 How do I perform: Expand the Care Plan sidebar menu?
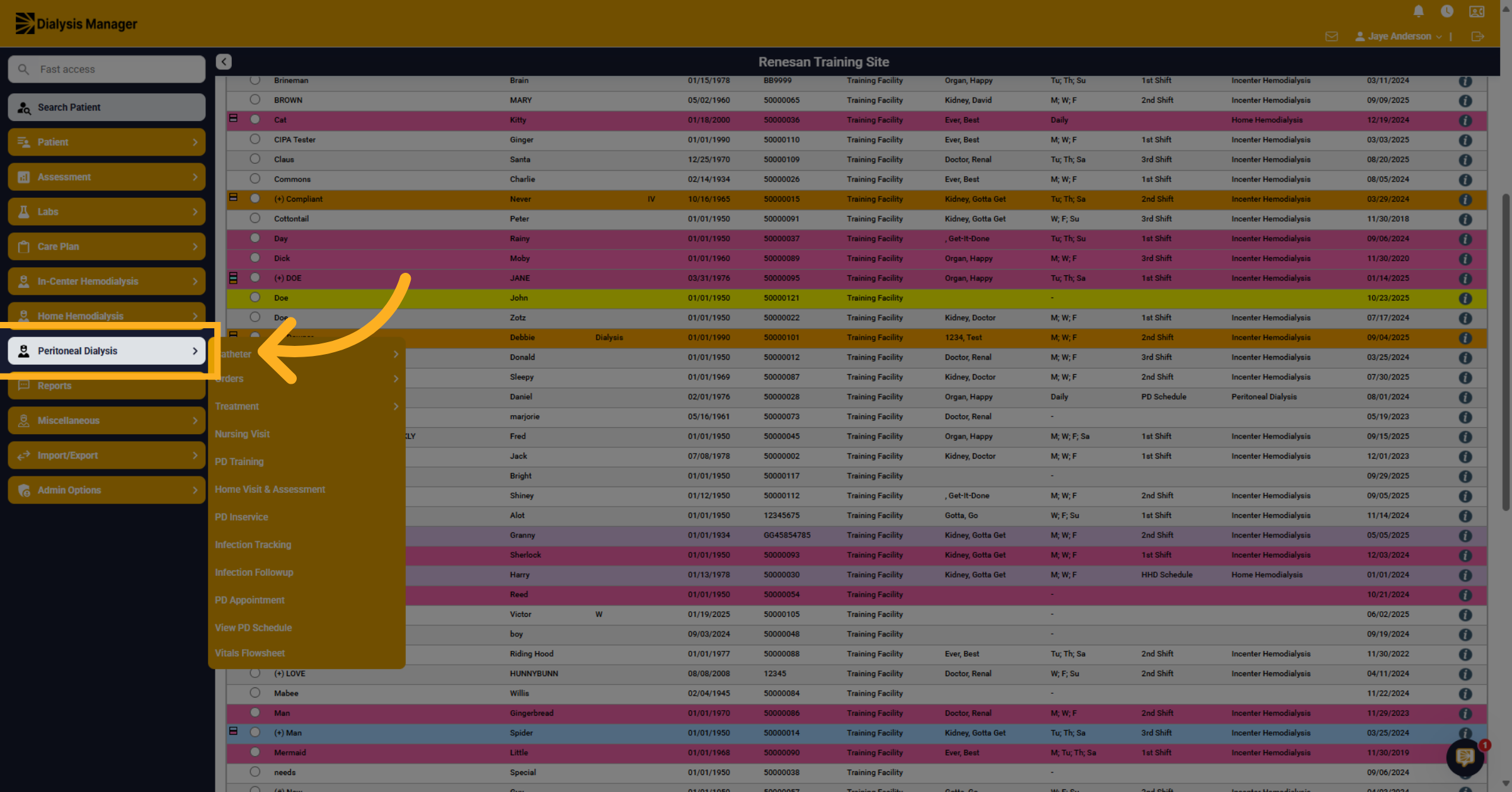(x=106, y=246)
